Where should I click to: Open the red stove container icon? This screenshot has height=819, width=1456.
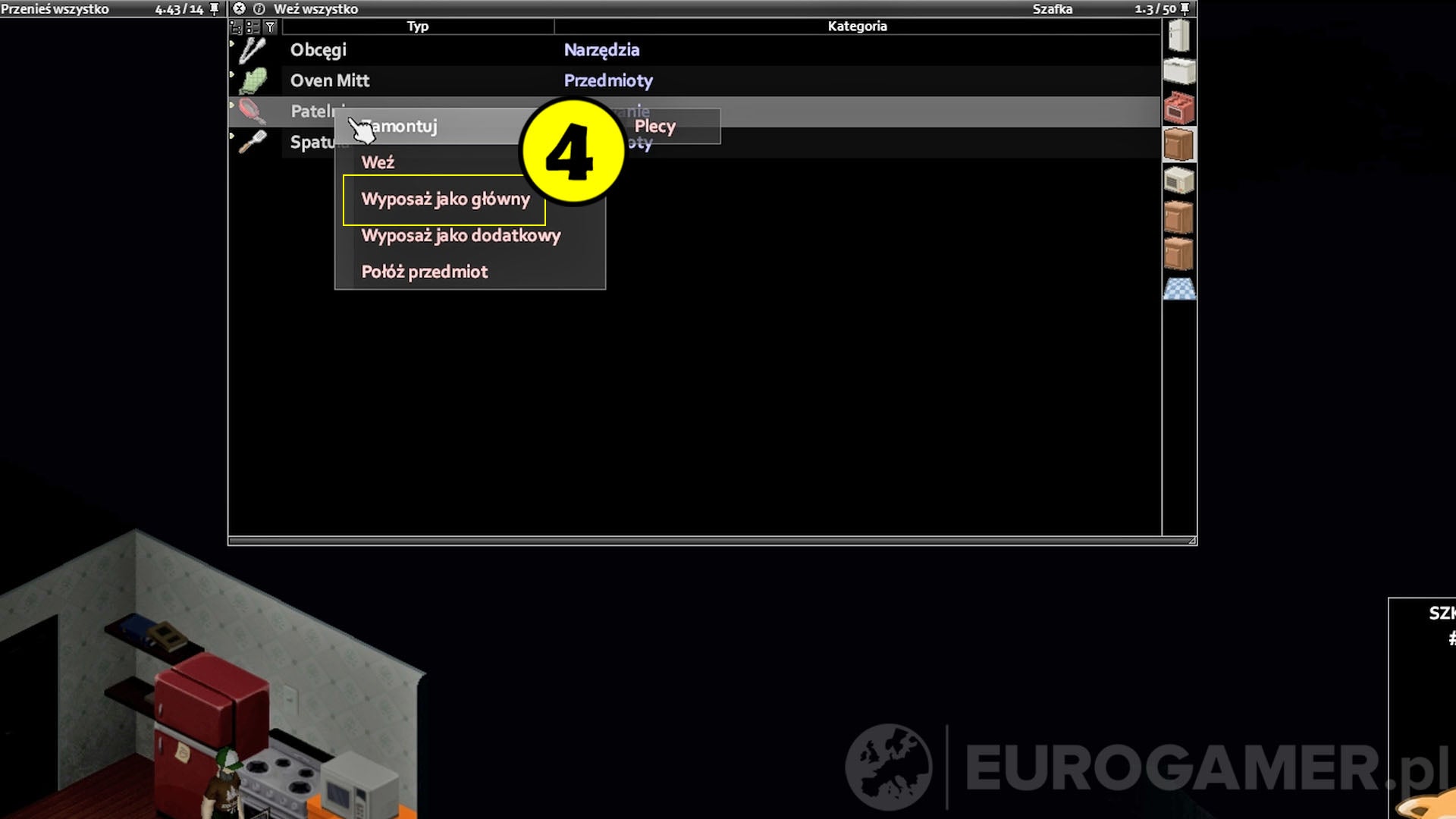point(1179,108)
